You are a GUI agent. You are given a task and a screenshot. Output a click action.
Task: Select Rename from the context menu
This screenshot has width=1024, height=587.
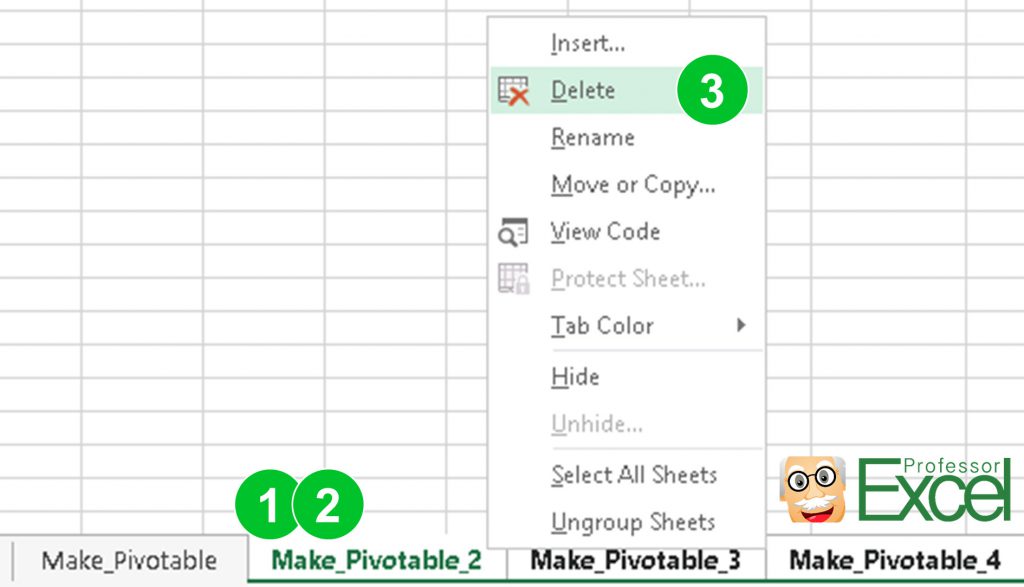[593, 137]
